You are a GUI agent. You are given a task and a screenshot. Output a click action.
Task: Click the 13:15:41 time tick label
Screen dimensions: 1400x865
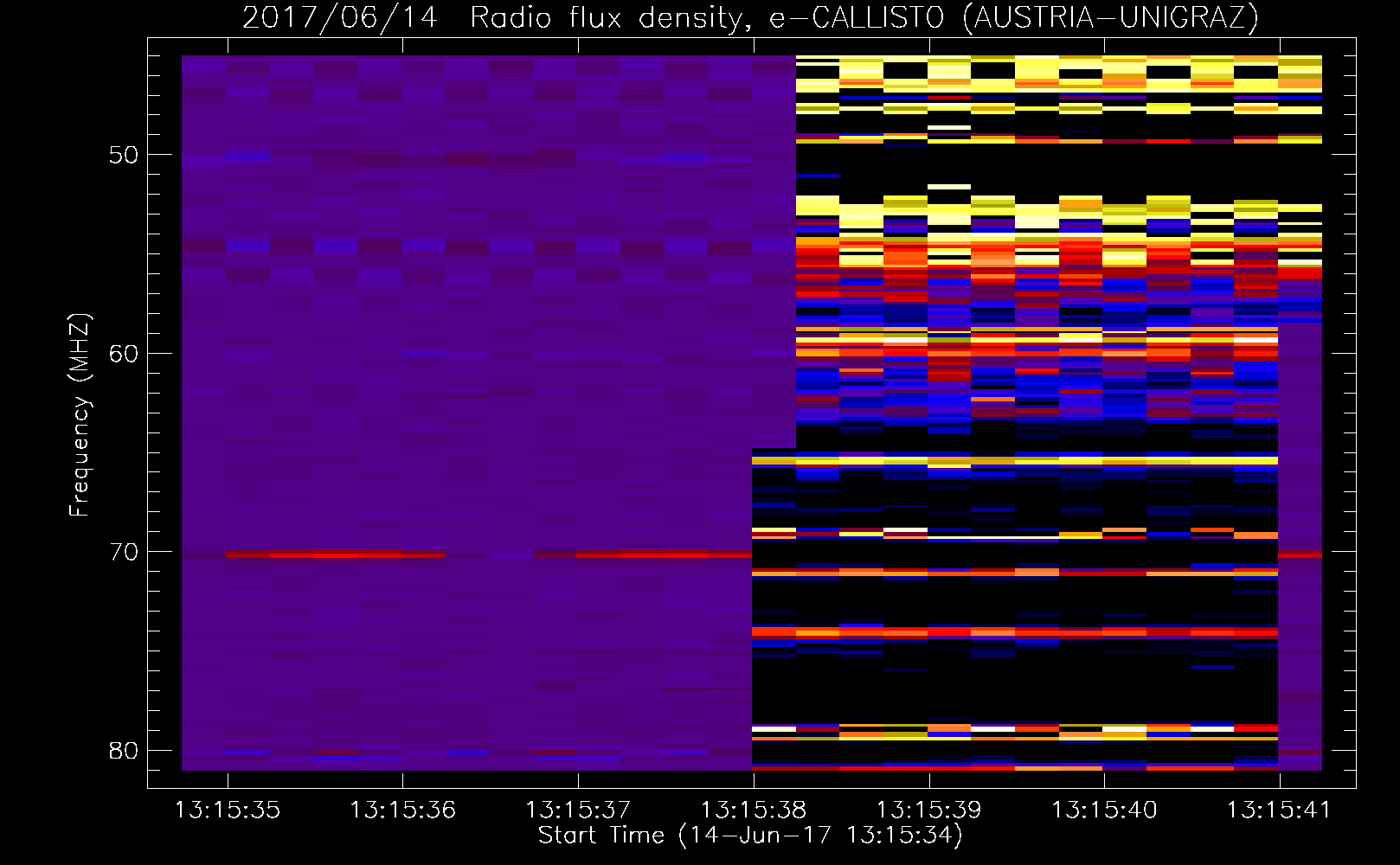click(1279, 811)
